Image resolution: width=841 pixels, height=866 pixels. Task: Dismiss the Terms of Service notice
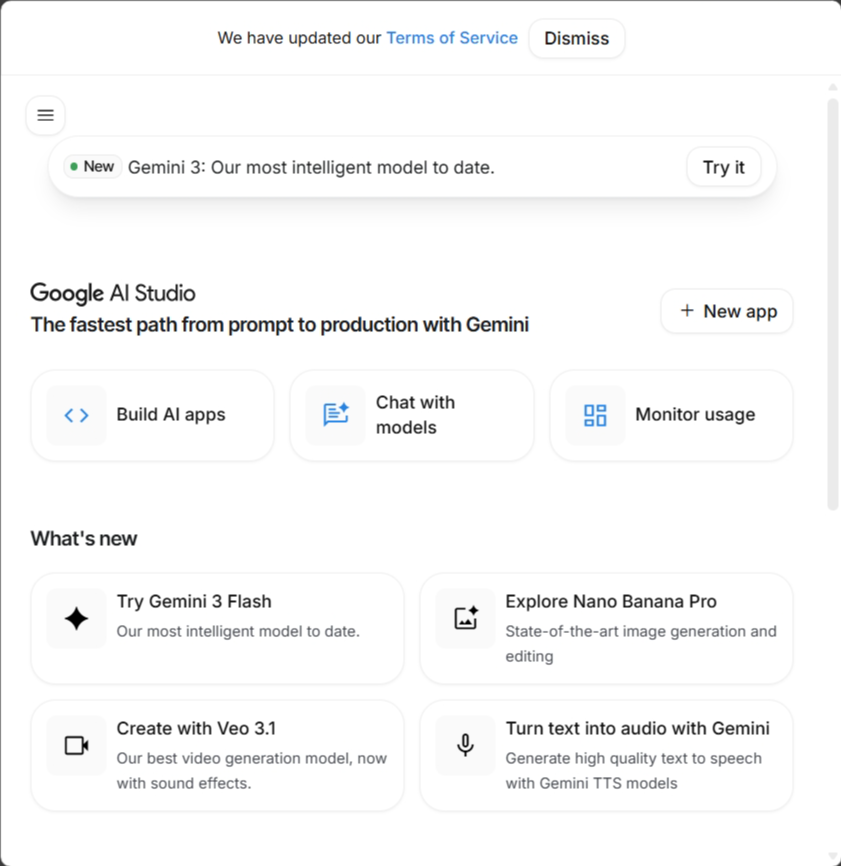(576, 39)
